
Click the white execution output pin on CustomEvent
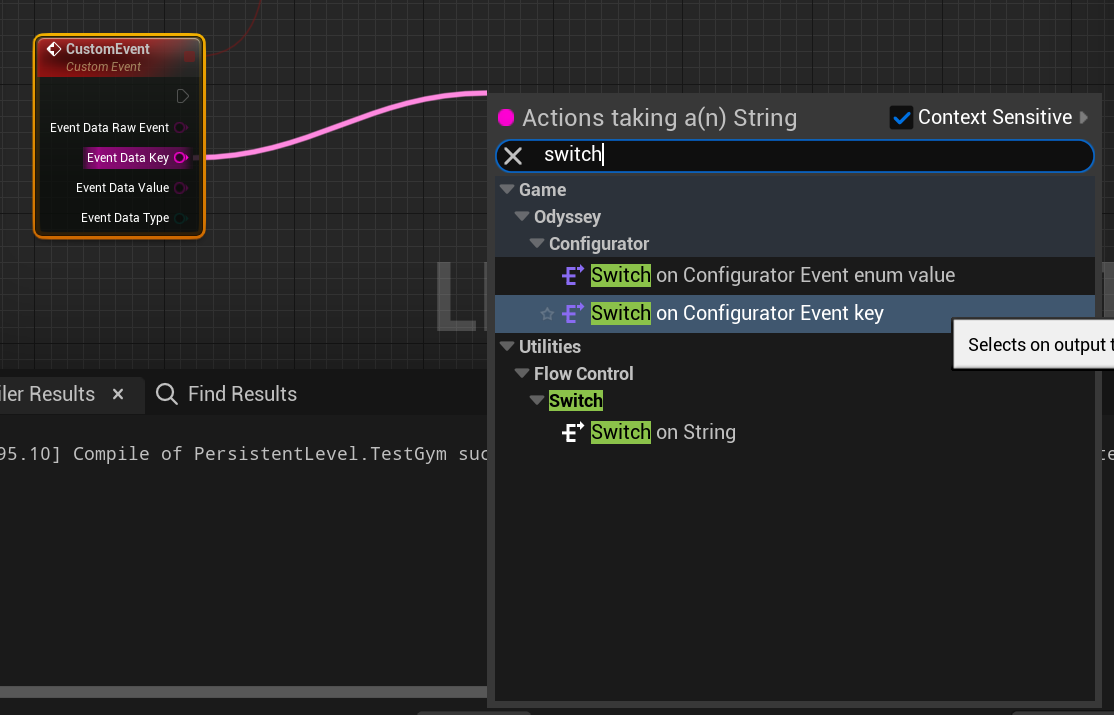point(182,97)
